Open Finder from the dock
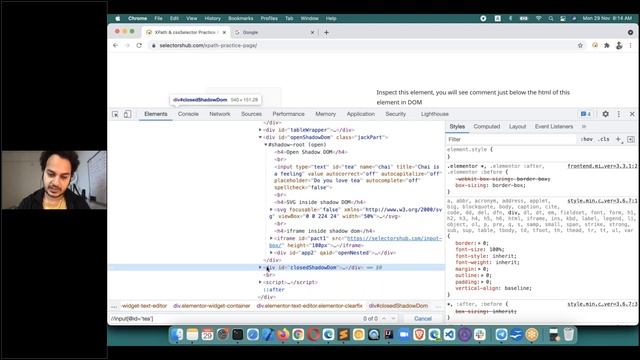Screen dimensions: 640x360 [177, 335]
